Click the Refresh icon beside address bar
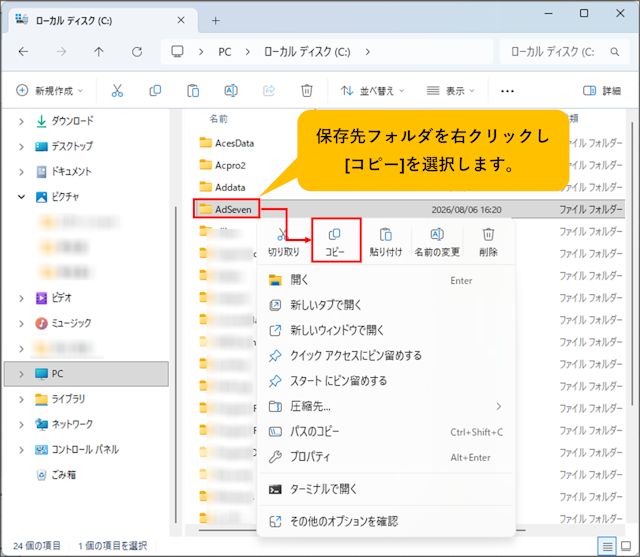Screen dimensions: 640x557 [x=137, y=52]
